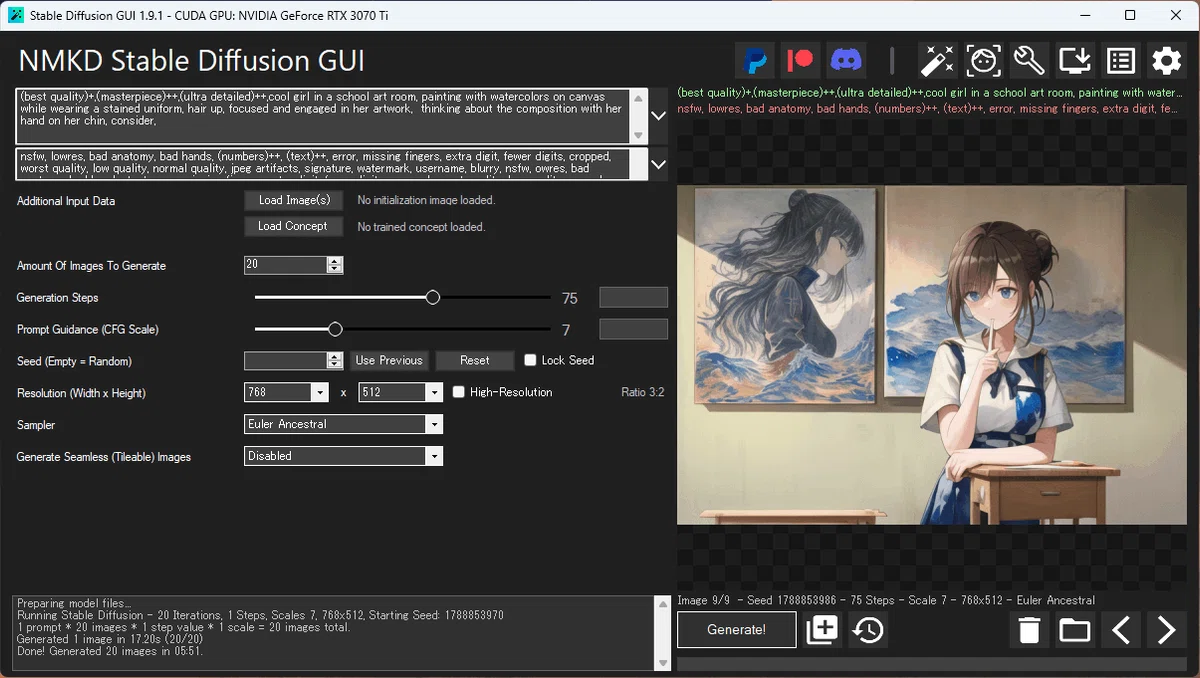Open the installer download icon

point(1075,60)
